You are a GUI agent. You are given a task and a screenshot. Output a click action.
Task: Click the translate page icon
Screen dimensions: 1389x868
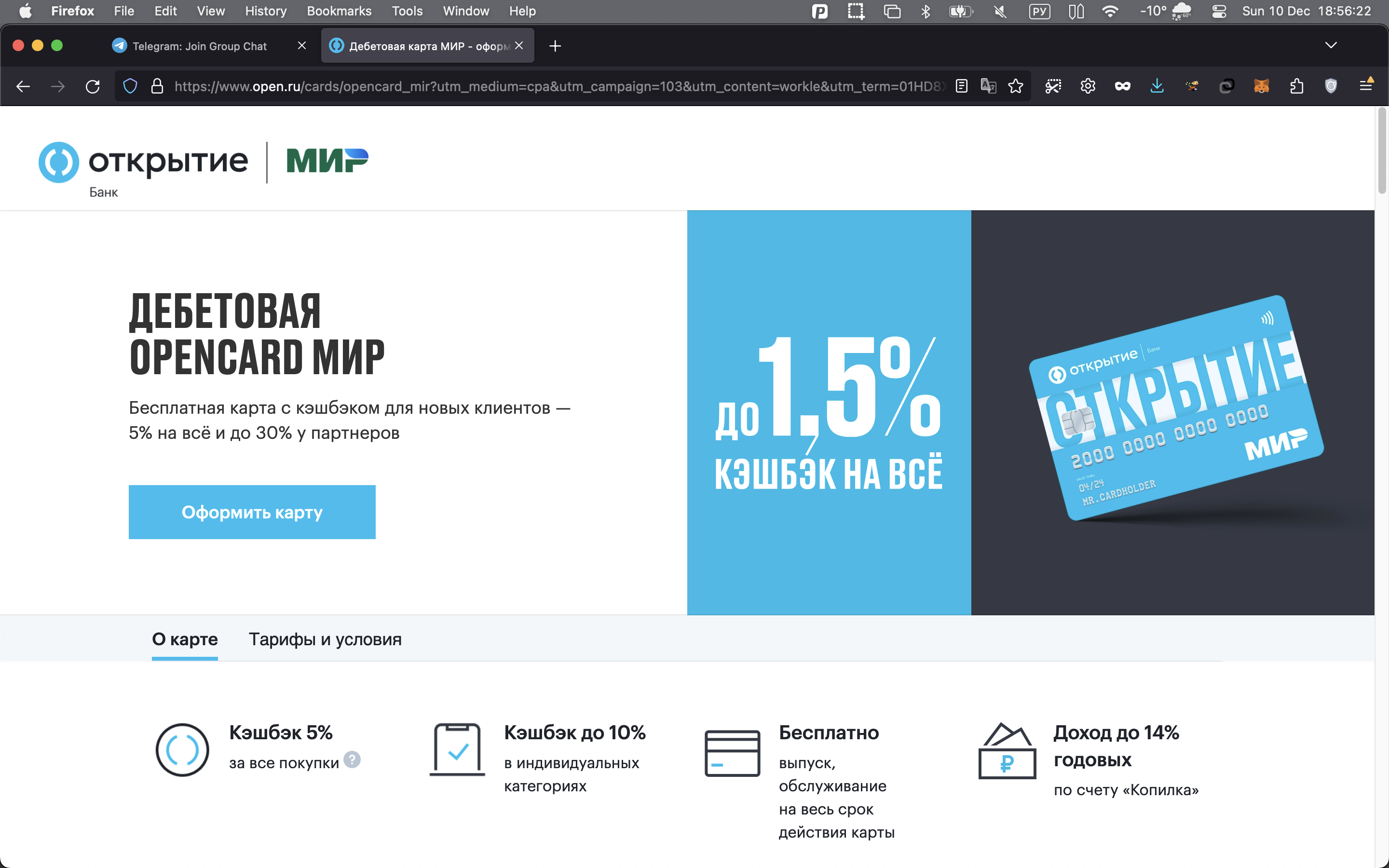(988, 86)
